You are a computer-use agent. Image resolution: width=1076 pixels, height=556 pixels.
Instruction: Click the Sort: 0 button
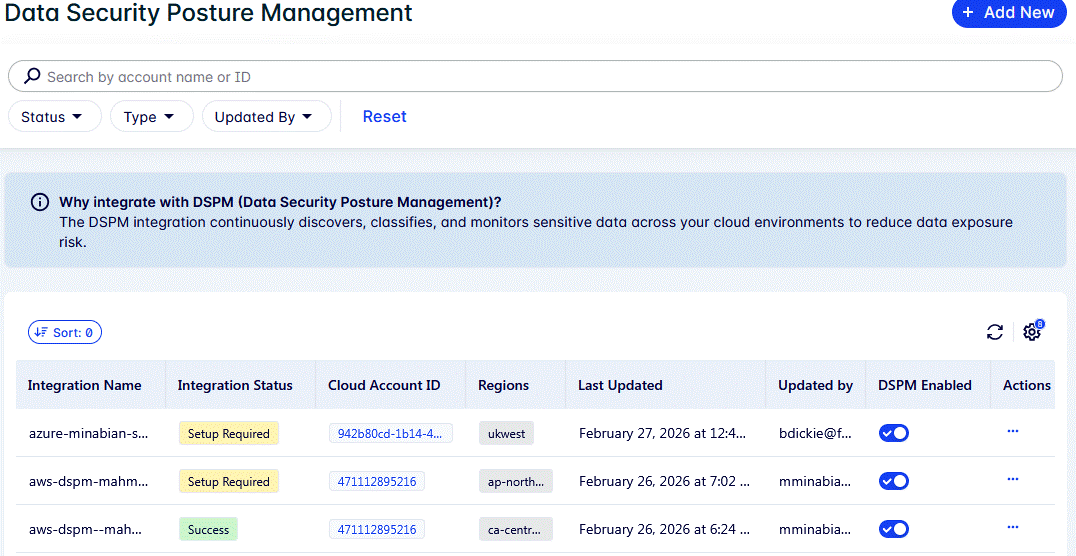(x=65, y=332)
